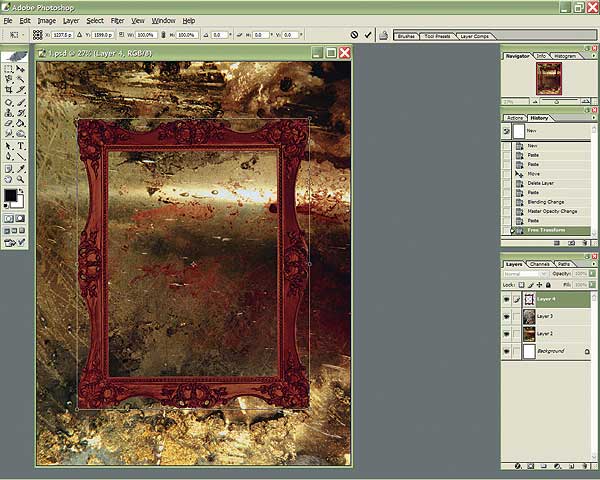Image resolution: width=600 pixels, height=480 pixels.
Task: Open the Brushes palette tab
Action: (x=406, y=35)
